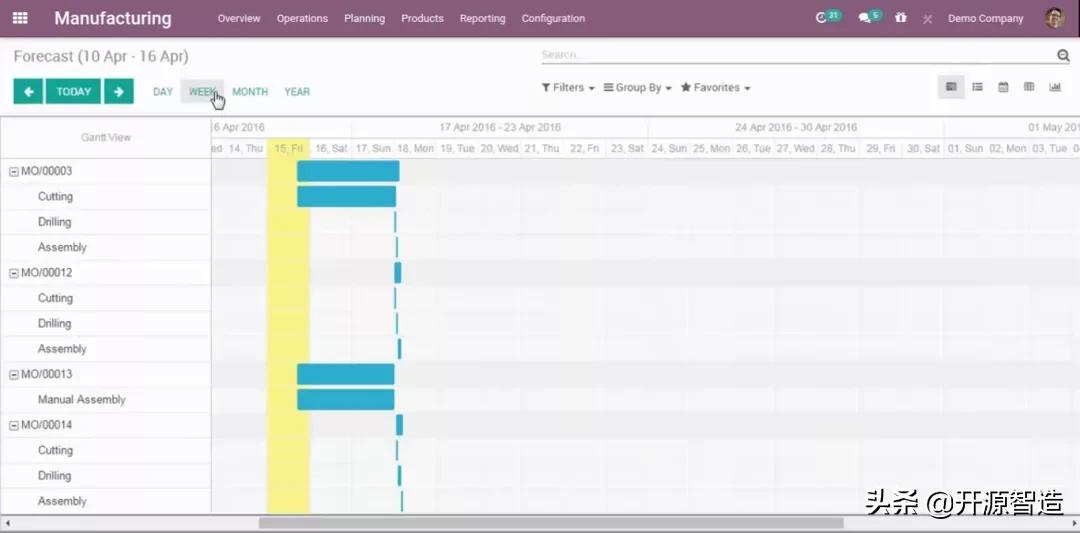The width and height of the screenshot is (1080, 533).
Task: Select WEEK scale
Action: tap(202, 92)
